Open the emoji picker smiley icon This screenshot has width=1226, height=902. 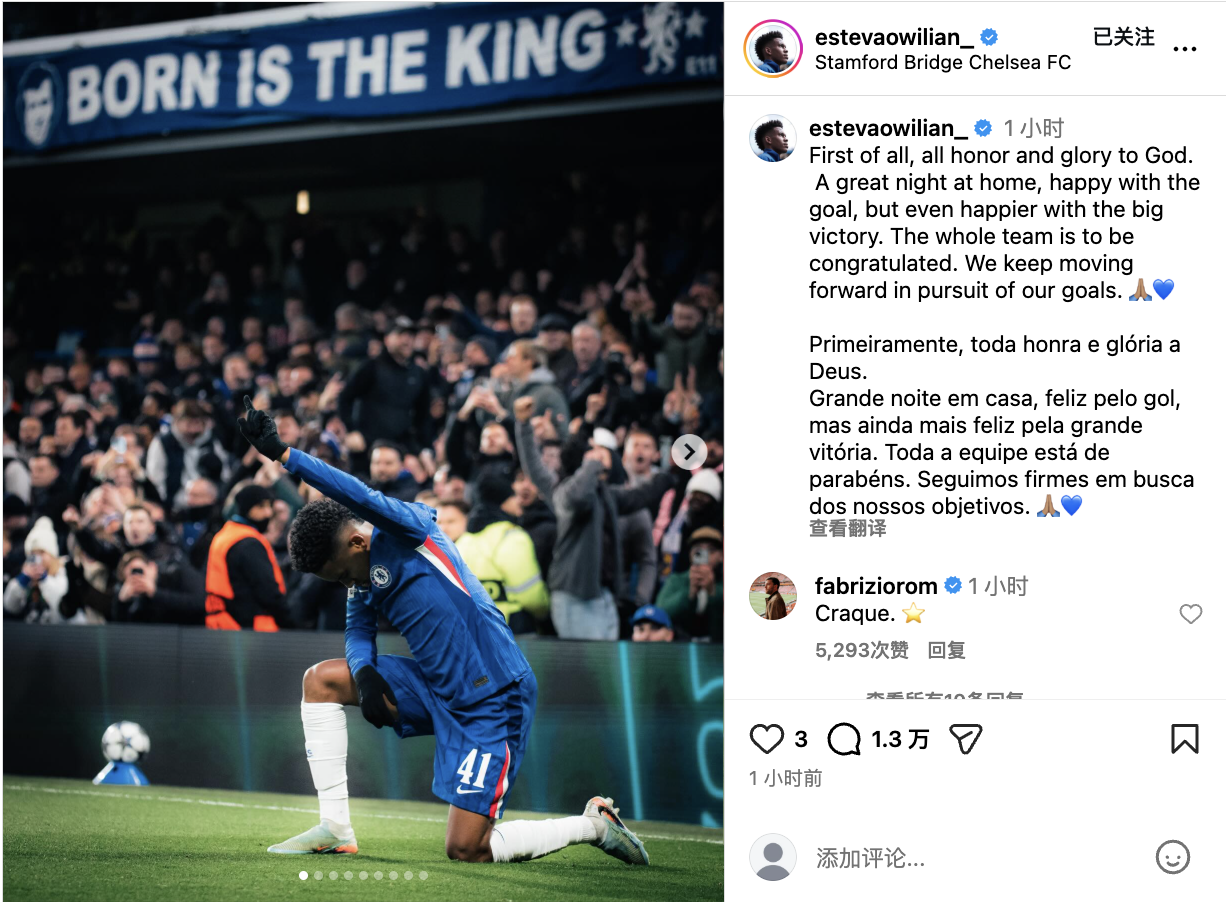(x=1172, y=857)
